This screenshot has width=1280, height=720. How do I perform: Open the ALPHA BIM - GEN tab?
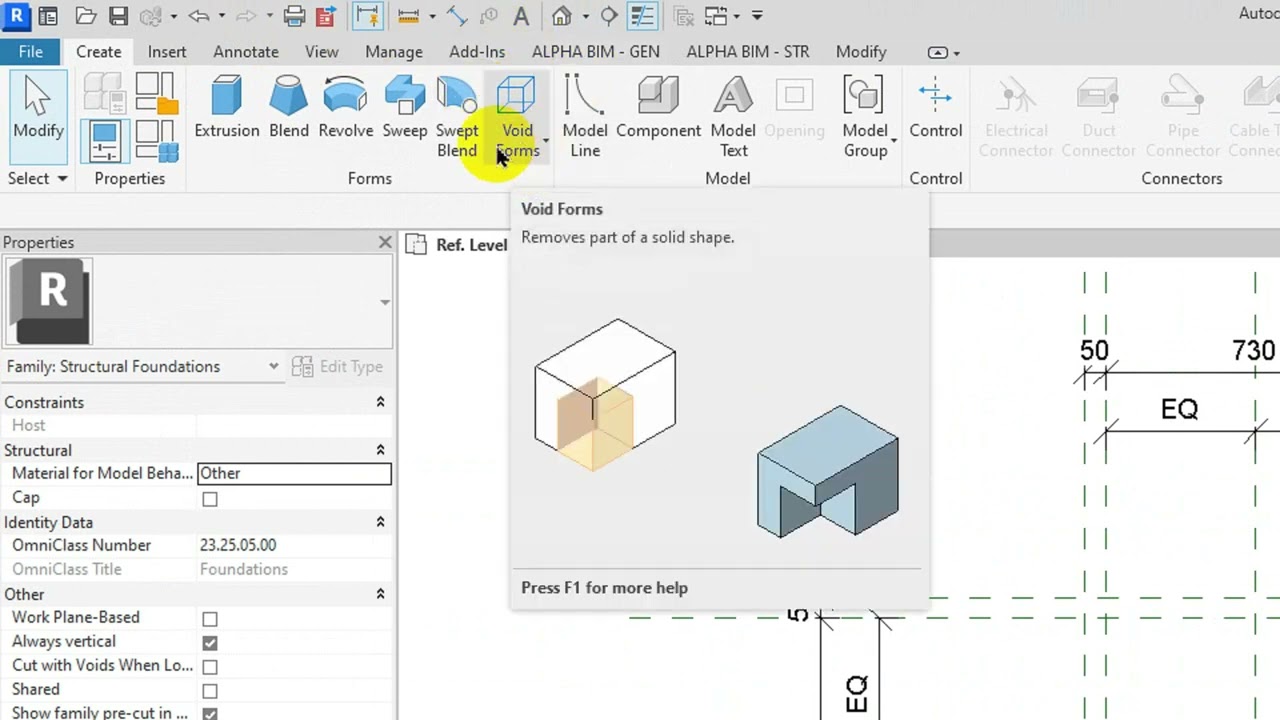(x=595, y=52)
